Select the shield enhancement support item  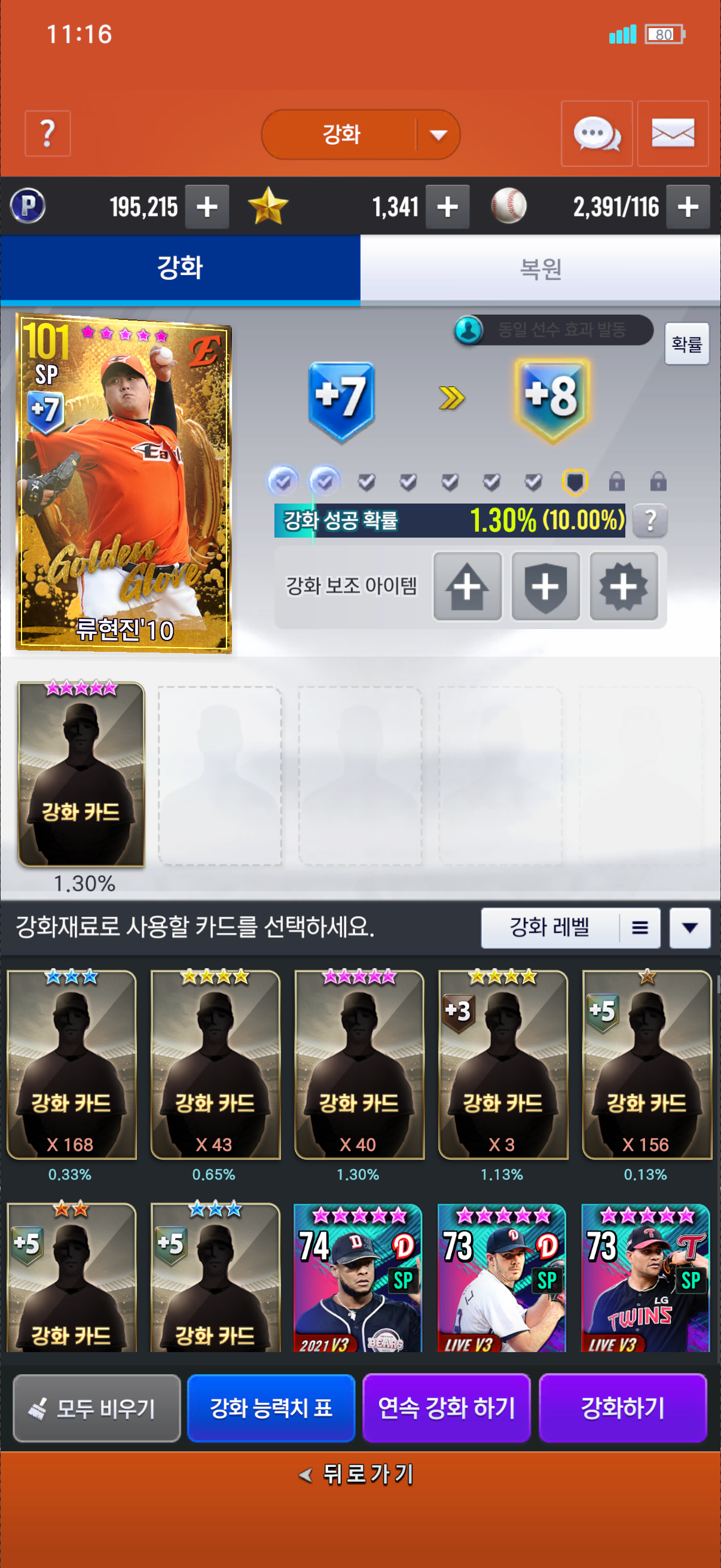[x=546, y=586]
